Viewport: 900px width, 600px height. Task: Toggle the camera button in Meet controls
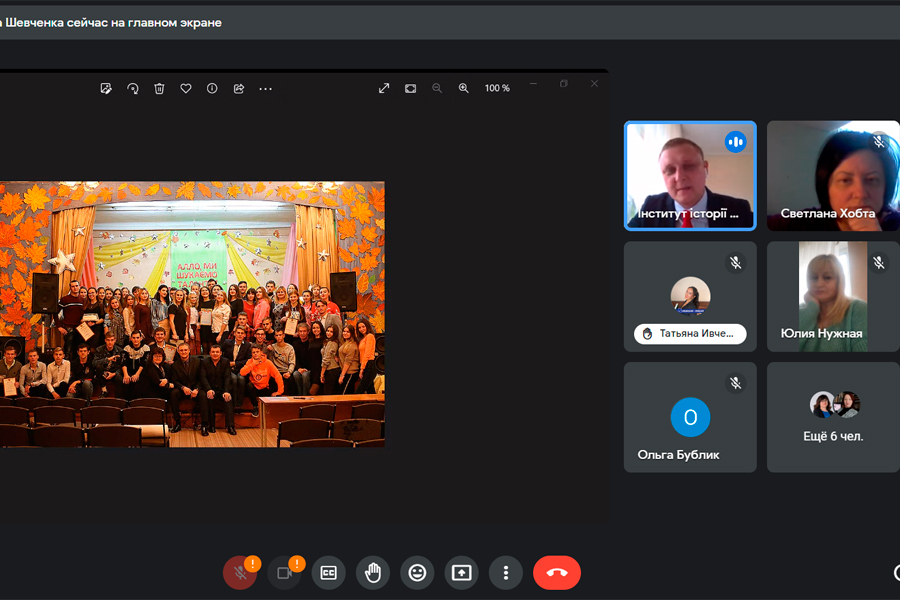click(x=284, y=572)
